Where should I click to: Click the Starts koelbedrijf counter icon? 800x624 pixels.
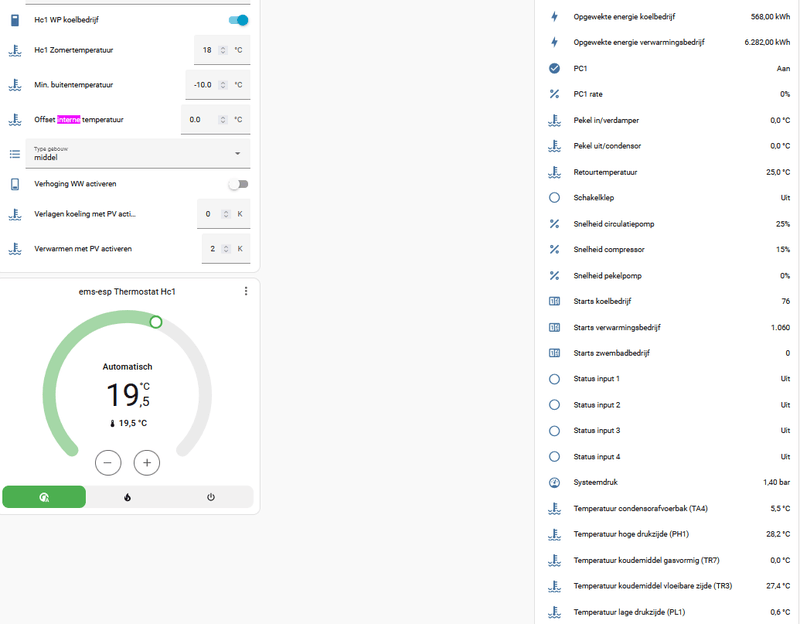(554, 301)
